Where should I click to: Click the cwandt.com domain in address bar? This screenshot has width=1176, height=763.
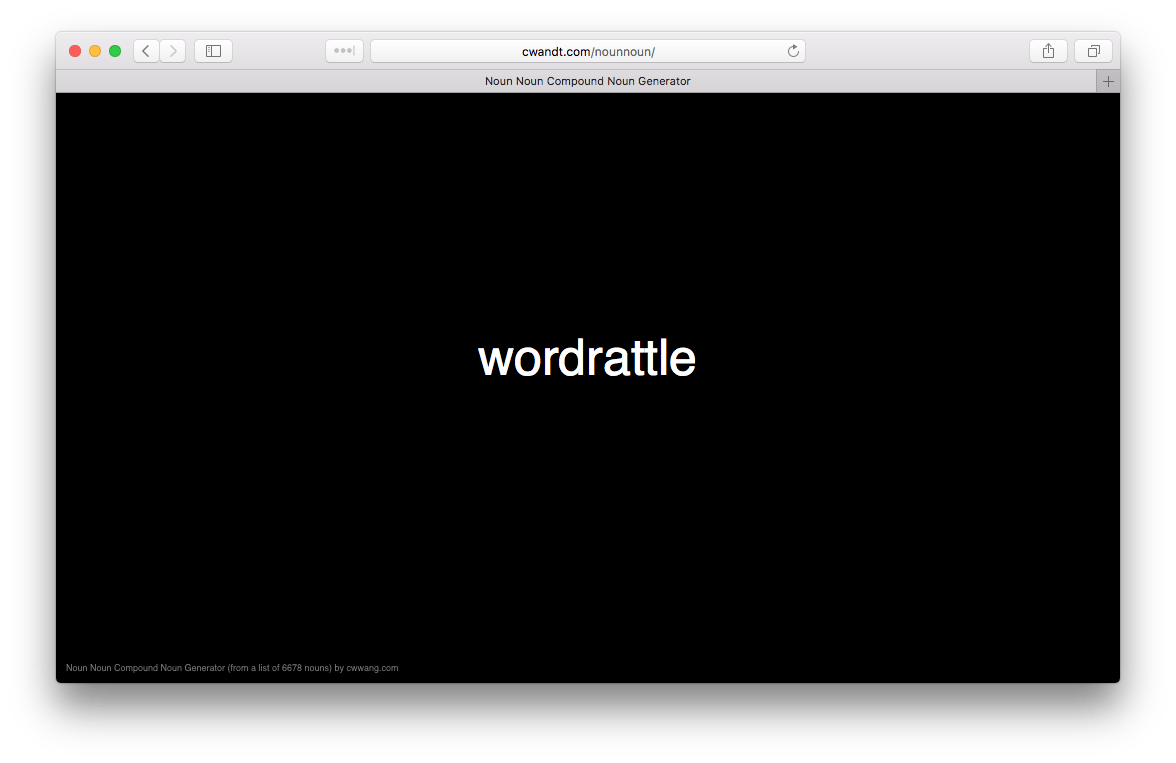coord(555,51)
